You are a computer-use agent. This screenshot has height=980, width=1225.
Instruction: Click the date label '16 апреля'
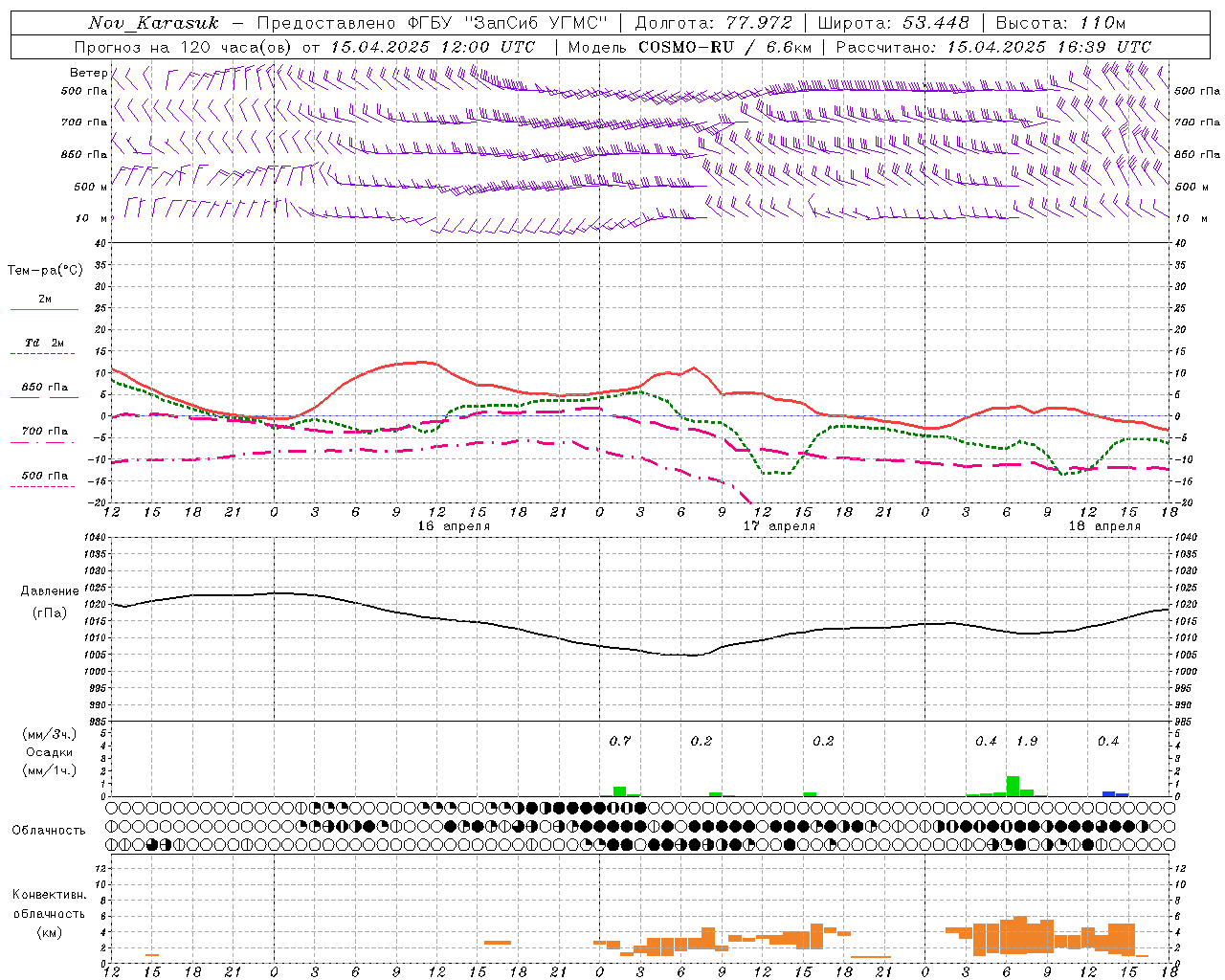pos(454,526)
